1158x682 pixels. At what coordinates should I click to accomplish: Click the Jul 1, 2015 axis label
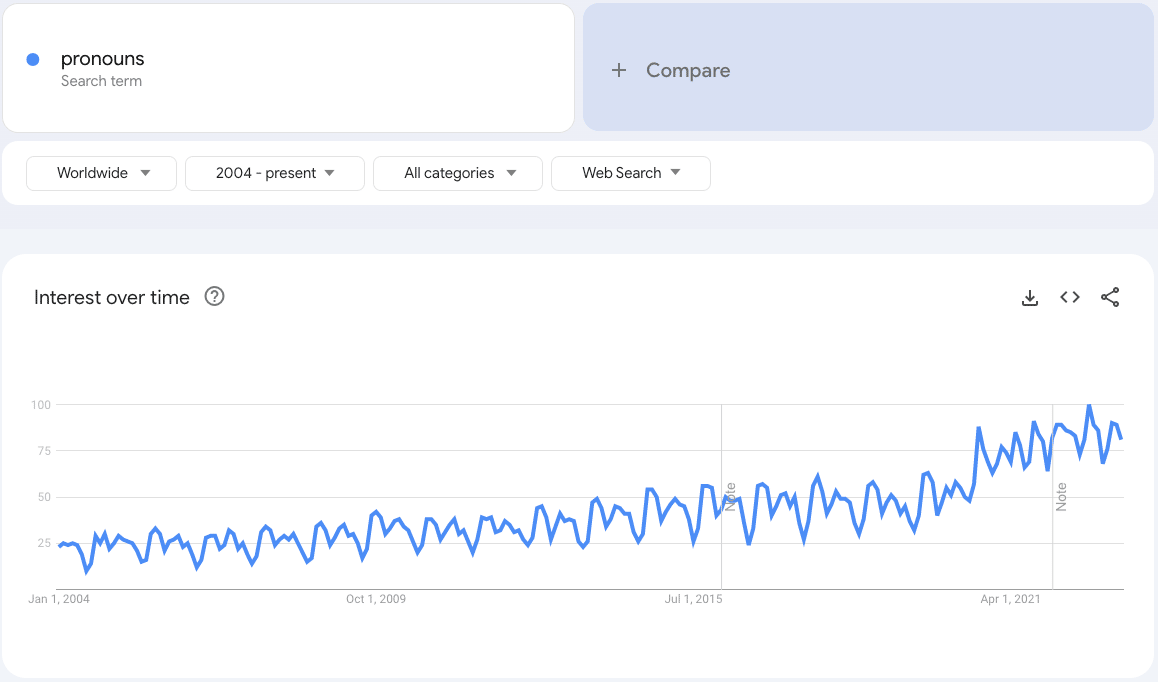[x=693, y=599]
